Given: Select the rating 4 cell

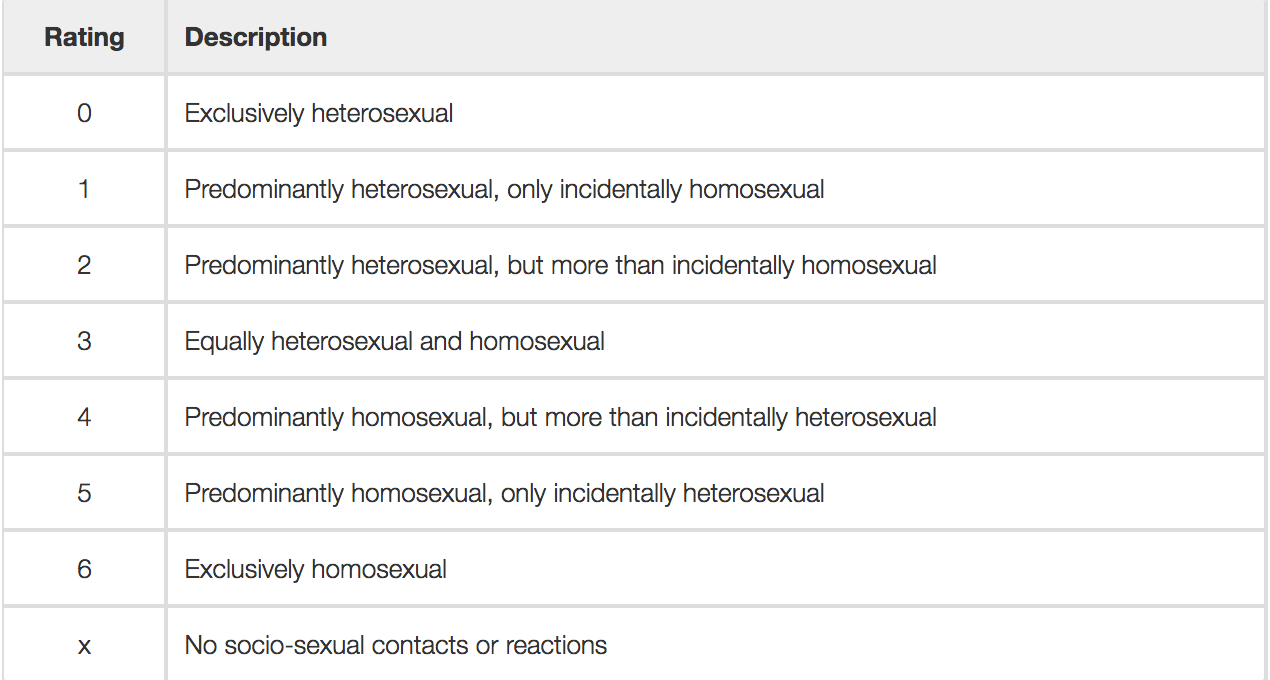Looking at the screenshot, I should tap(84, 417).
